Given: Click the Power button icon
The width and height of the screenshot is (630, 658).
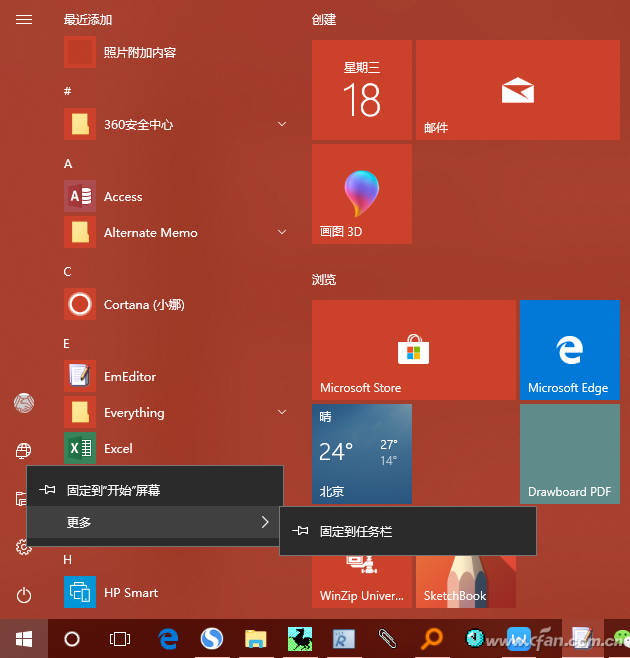Looking at the screenshot, I should click(x=24, y=595).
